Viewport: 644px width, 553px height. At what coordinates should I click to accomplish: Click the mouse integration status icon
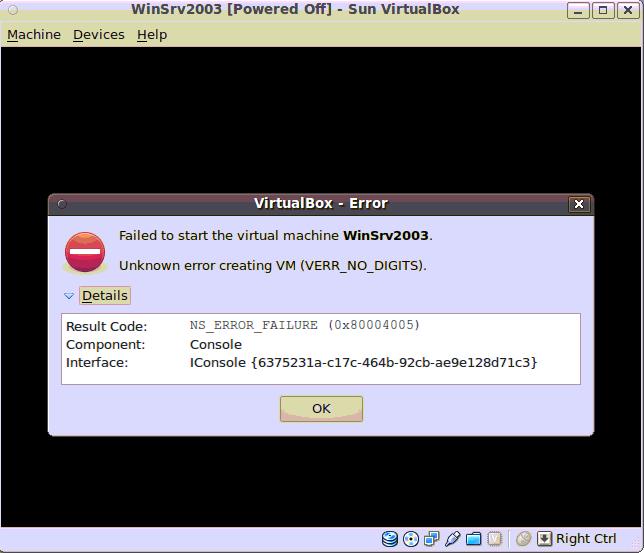pos(523,539)
